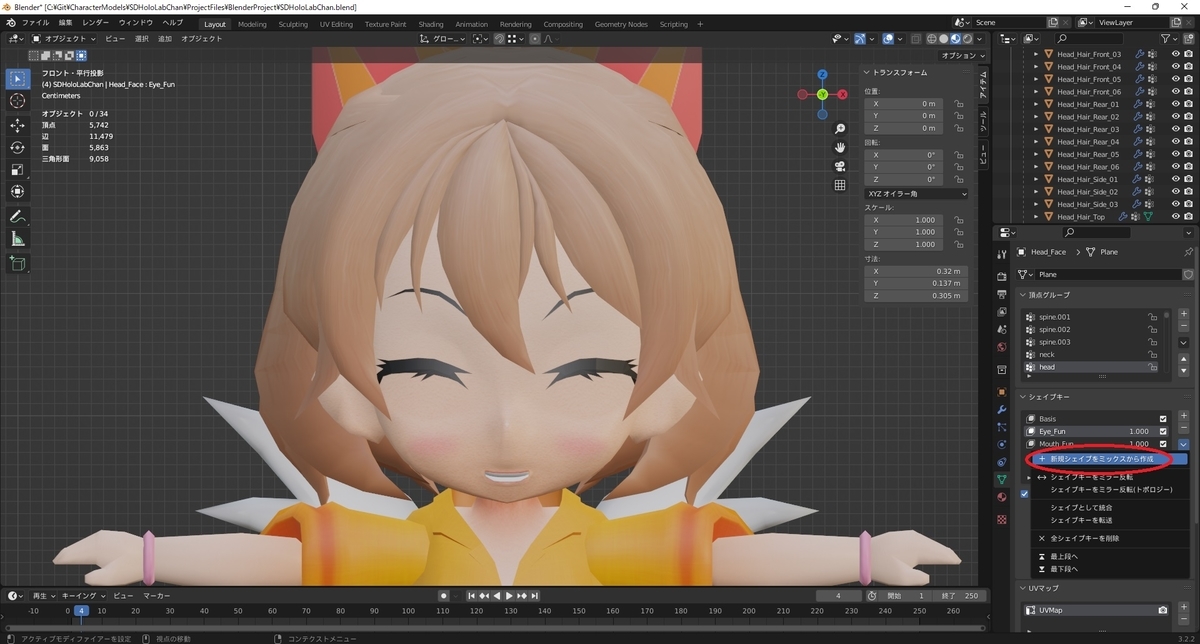Viewport: 1200px width, 644px height.
Task: Select solid viewport shading
Action: [943, 39]
